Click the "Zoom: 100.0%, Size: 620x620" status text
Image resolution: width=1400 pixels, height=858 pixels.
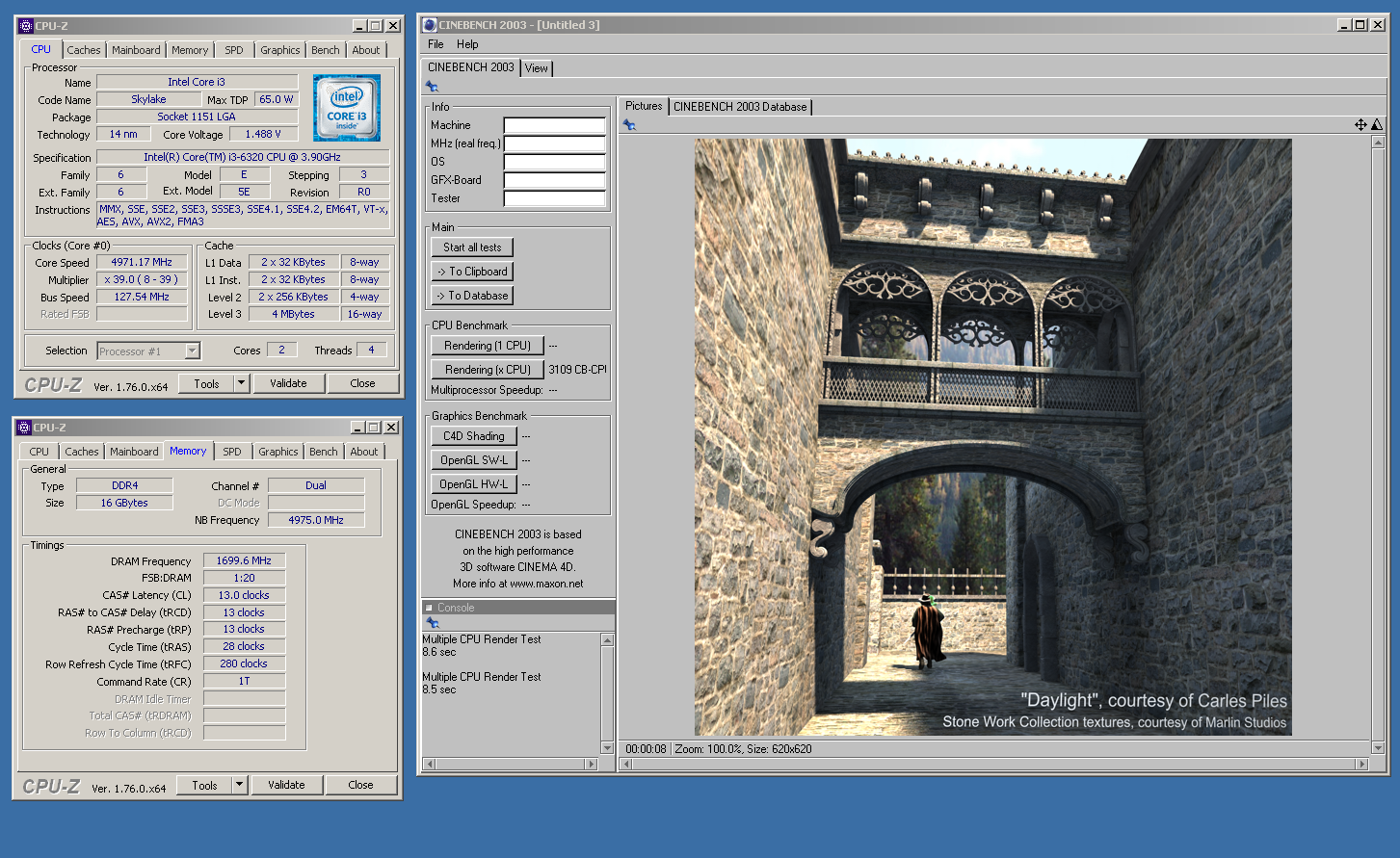pos(743,749)
